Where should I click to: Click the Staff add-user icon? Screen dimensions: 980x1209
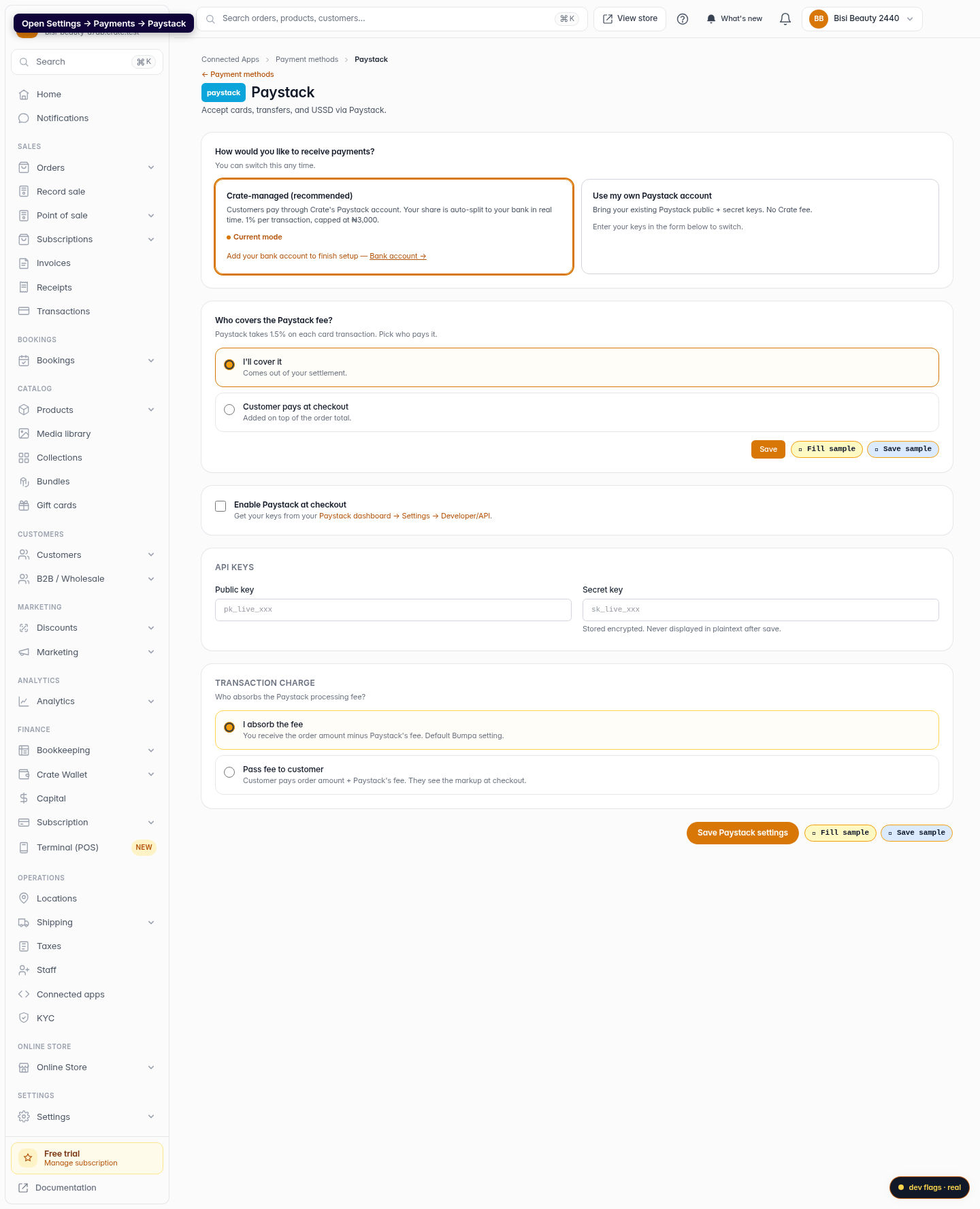[x=24, y=970]
